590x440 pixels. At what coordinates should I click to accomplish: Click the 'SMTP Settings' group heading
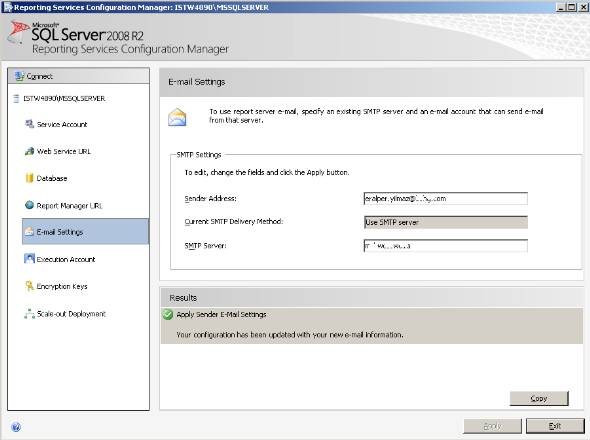coord(199,155)
